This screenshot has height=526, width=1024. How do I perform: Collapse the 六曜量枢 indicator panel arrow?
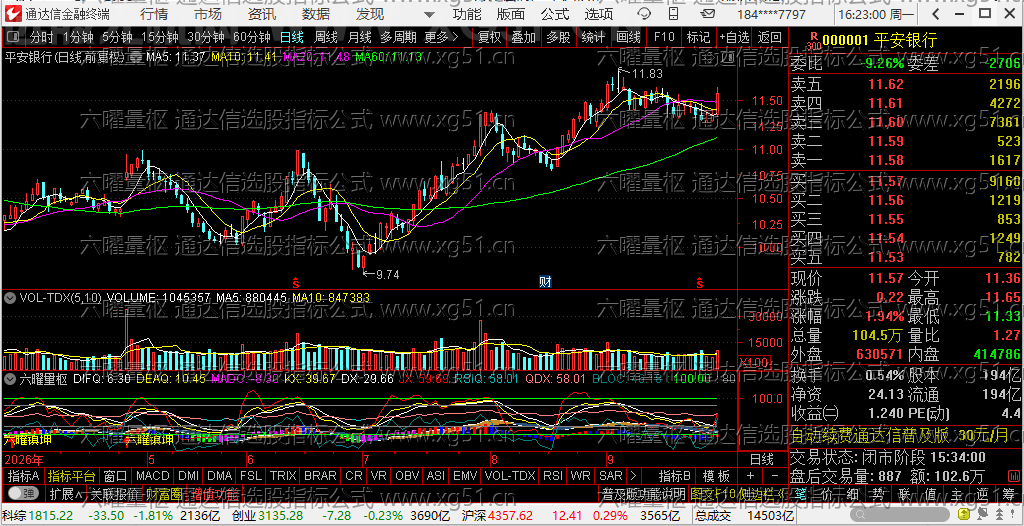tap(10, 378)
